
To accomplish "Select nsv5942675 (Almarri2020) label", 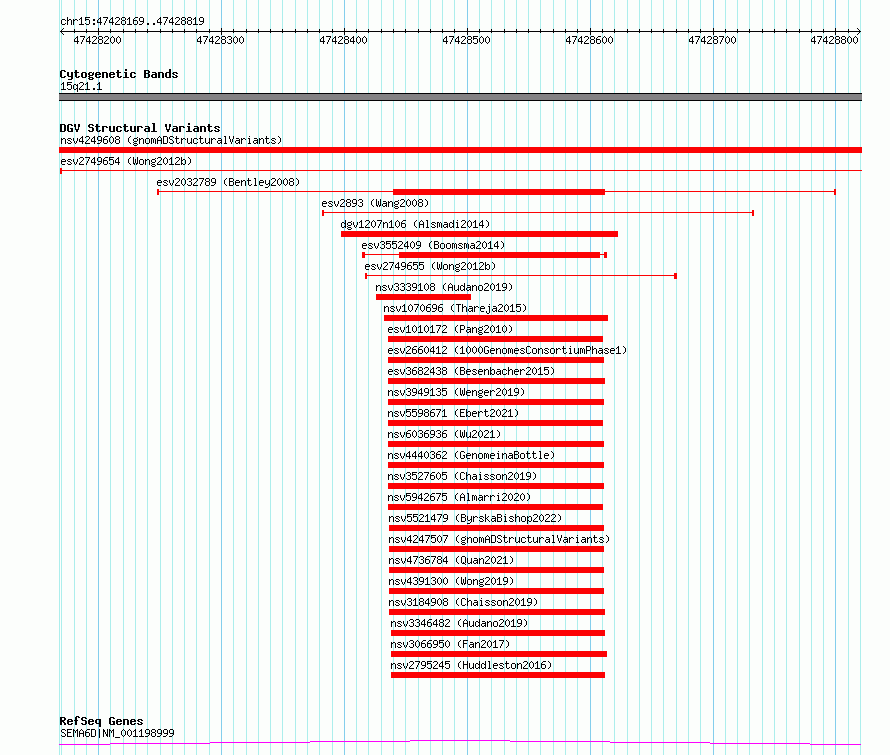I will click(459, 497).
